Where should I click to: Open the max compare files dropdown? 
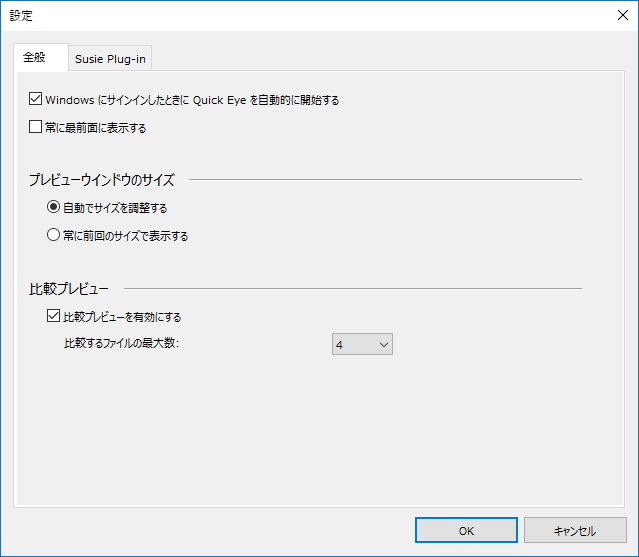[362, 344]
